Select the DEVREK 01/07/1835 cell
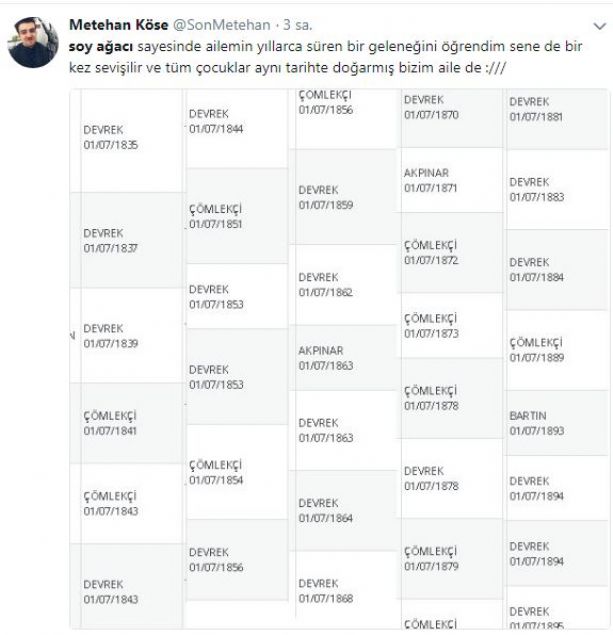The image size is (613, 635). click(x=111, y=138)
